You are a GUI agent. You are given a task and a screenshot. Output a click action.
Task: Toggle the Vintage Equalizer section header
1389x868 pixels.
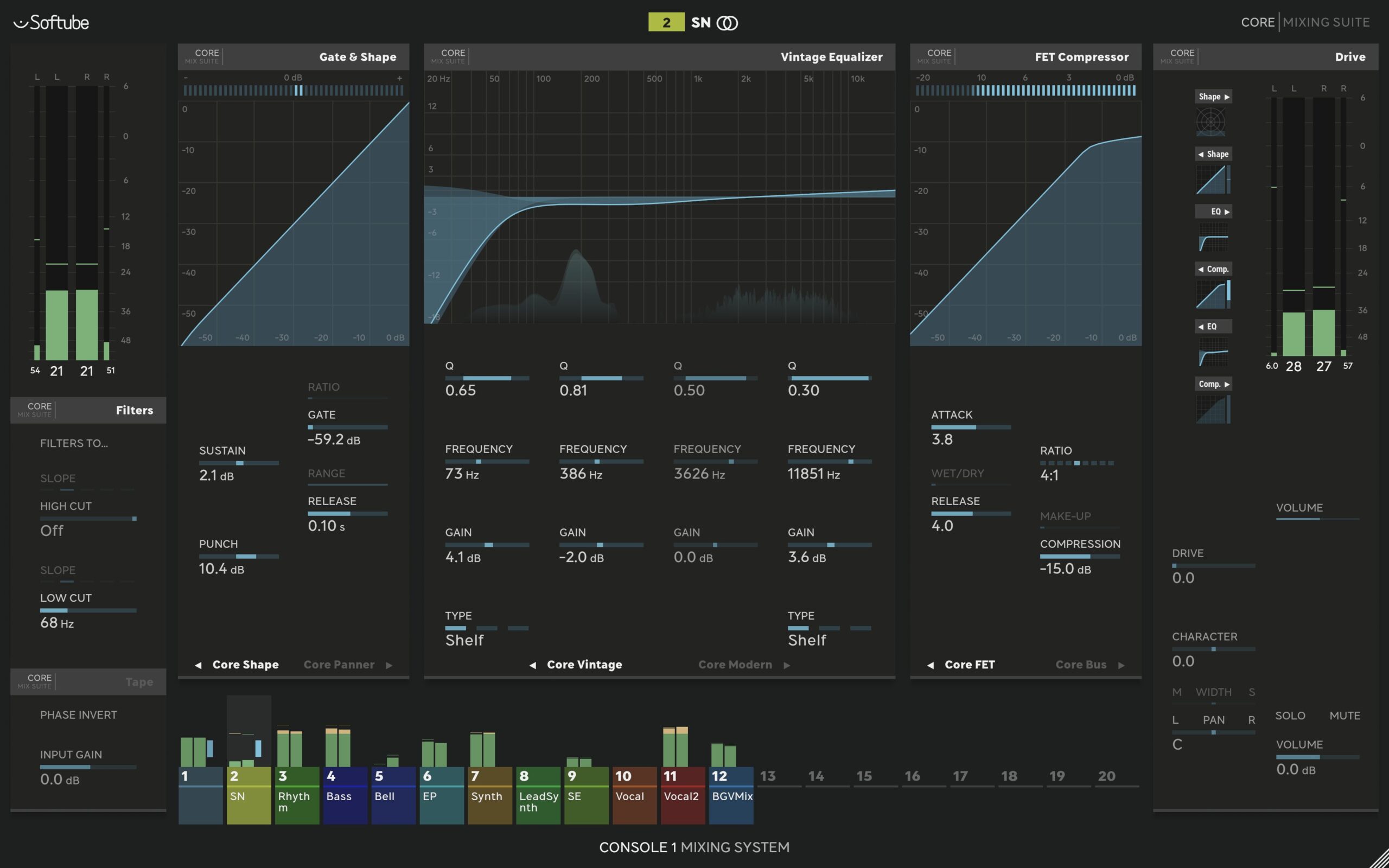(659, 57)
